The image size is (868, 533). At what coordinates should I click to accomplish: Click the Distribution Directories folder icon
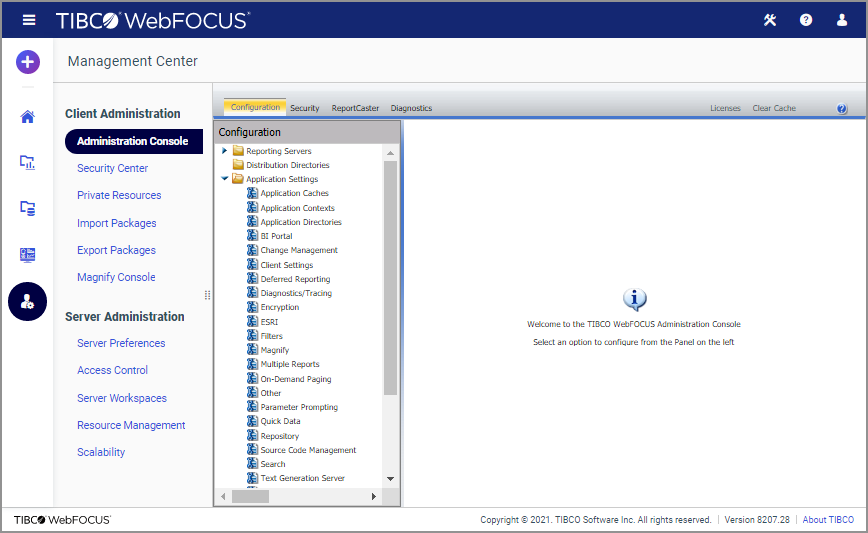click(x=239, y=164)
